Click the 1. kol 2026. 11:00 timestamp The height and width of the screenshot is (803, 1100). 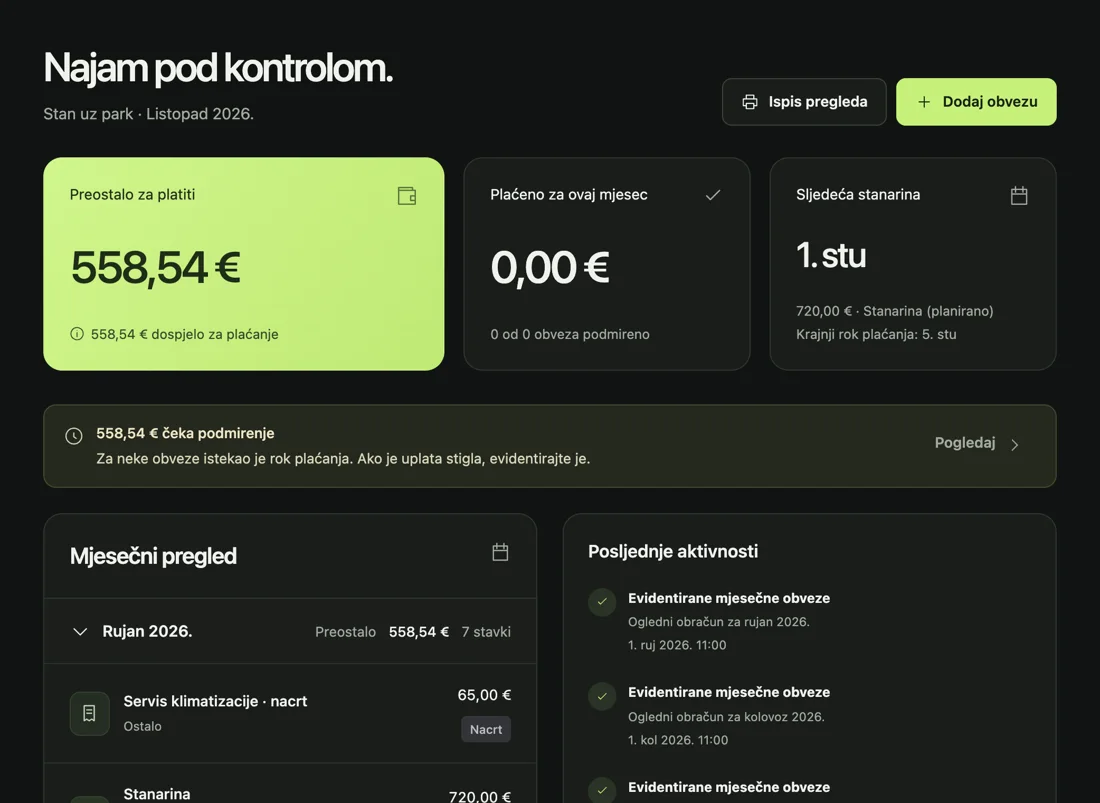point(678,740)
